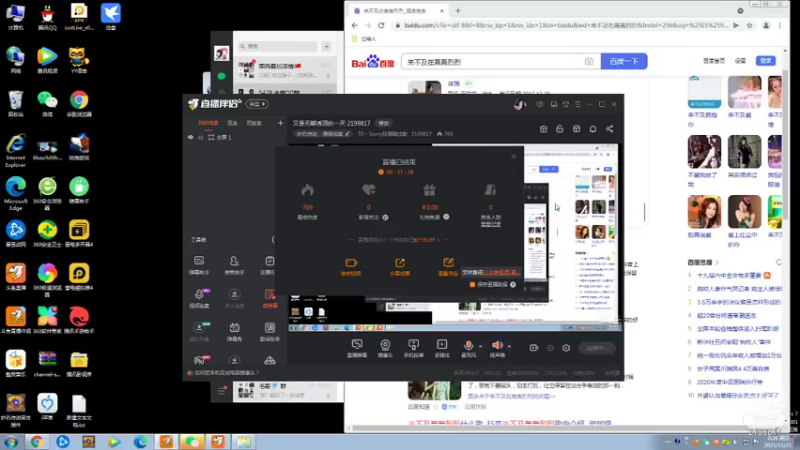Viewport: 800px width, 450px height.
Task: Click the greyed start-streaming button
Action: click(597, 348)
